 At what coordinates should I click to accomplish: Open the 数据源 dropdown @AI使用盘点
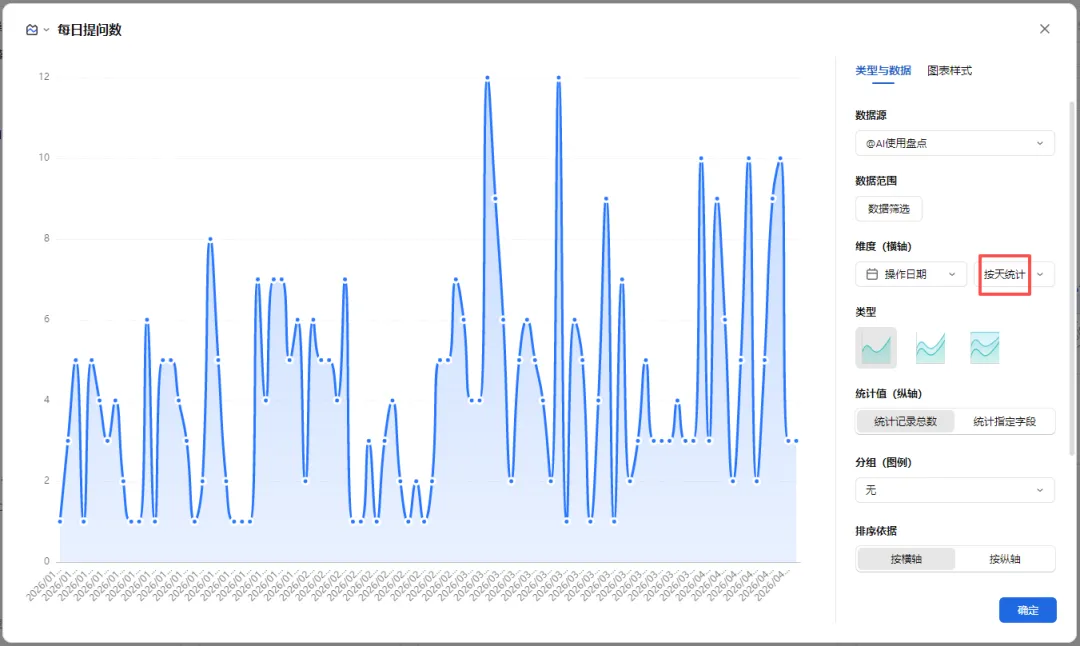[955, 143]
